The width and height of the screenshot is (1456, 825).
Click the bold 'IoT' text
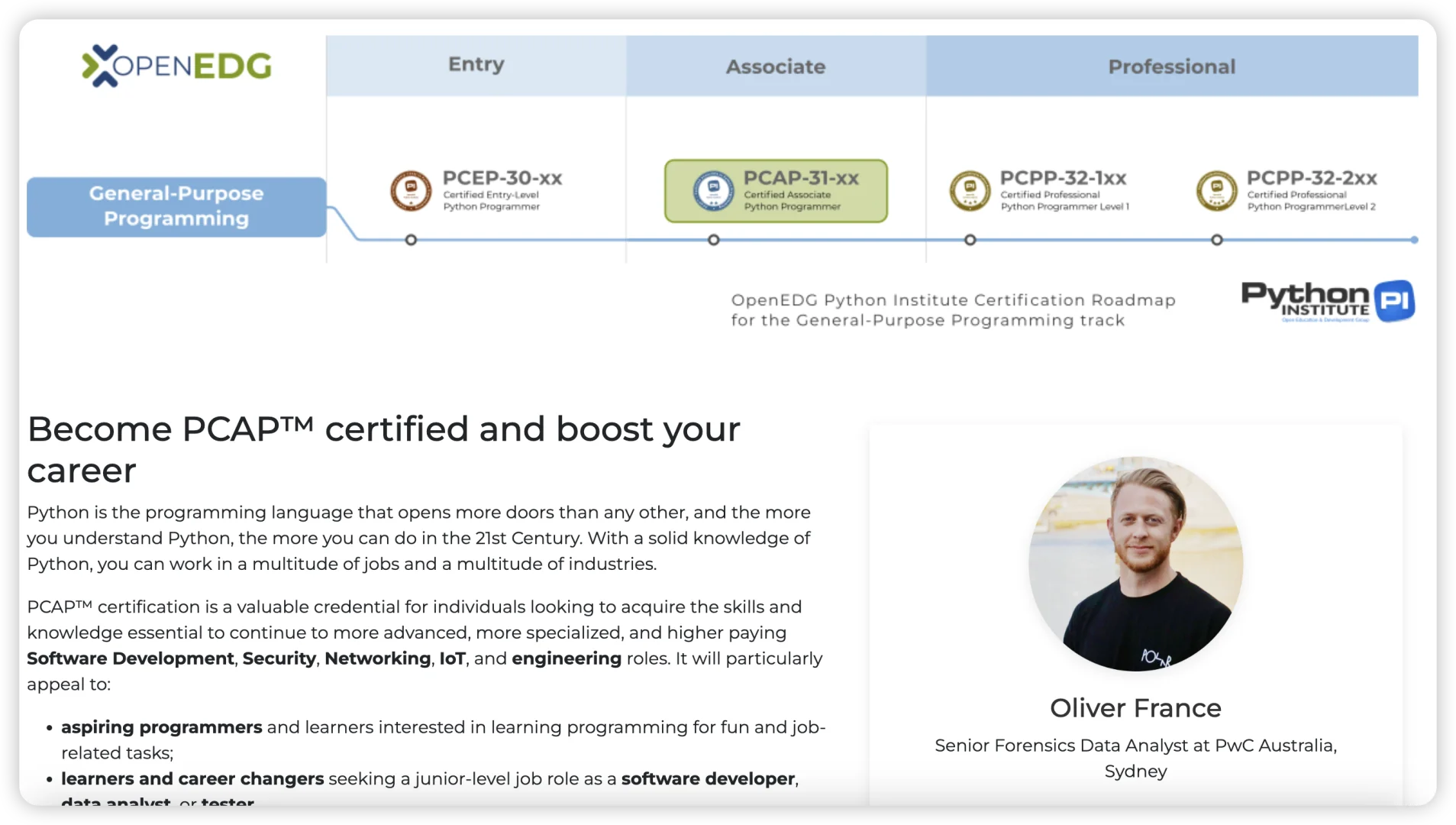(452, 658)
